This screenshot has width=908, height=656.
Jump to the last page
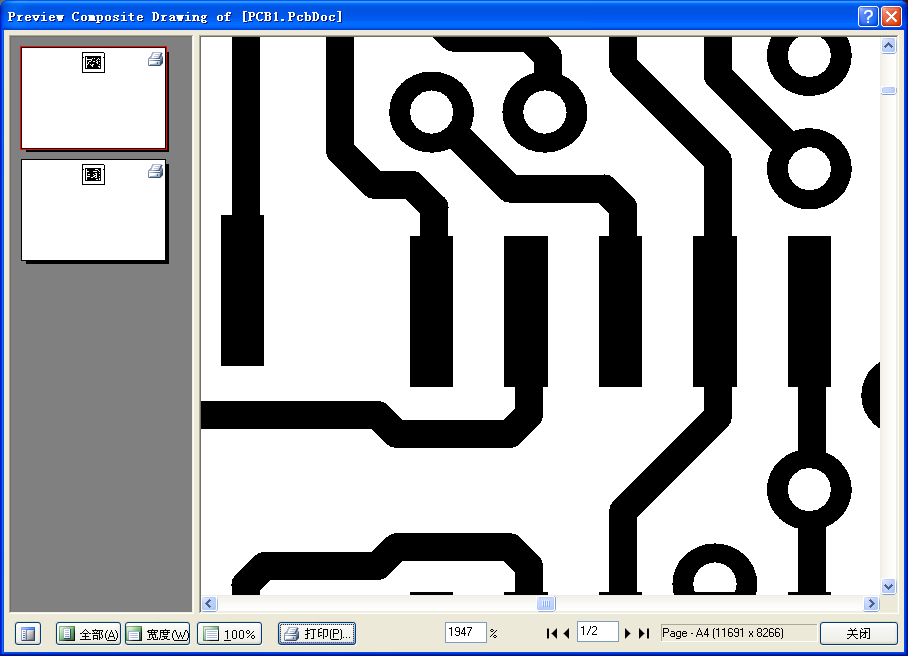tap(644, 633)
